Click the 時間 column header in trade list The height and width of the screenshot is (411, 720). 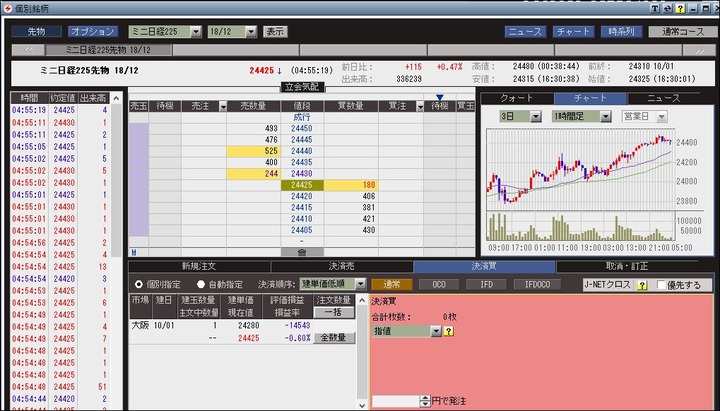[29, 98]
